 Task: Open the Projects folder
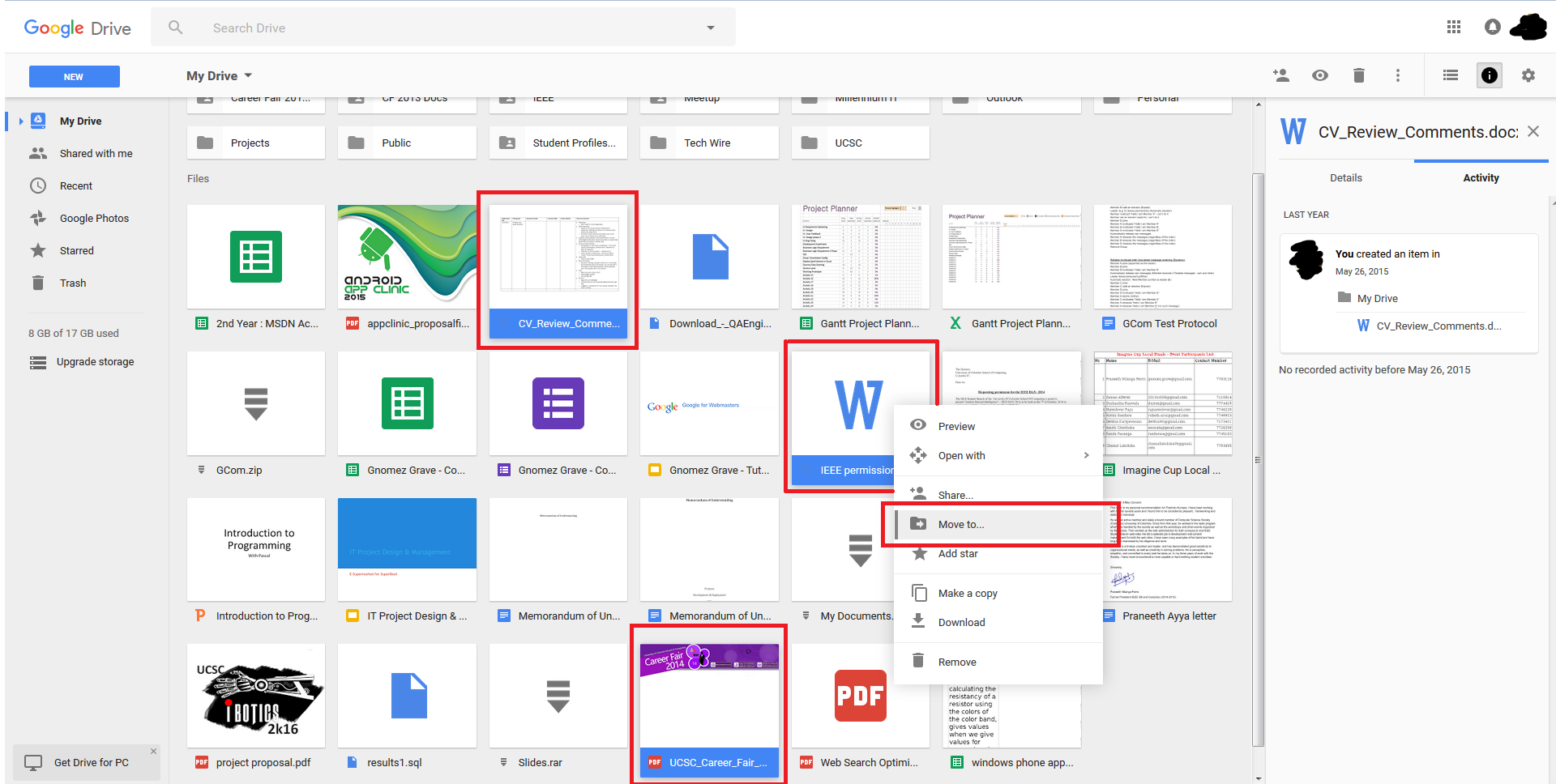click(256, 143)
